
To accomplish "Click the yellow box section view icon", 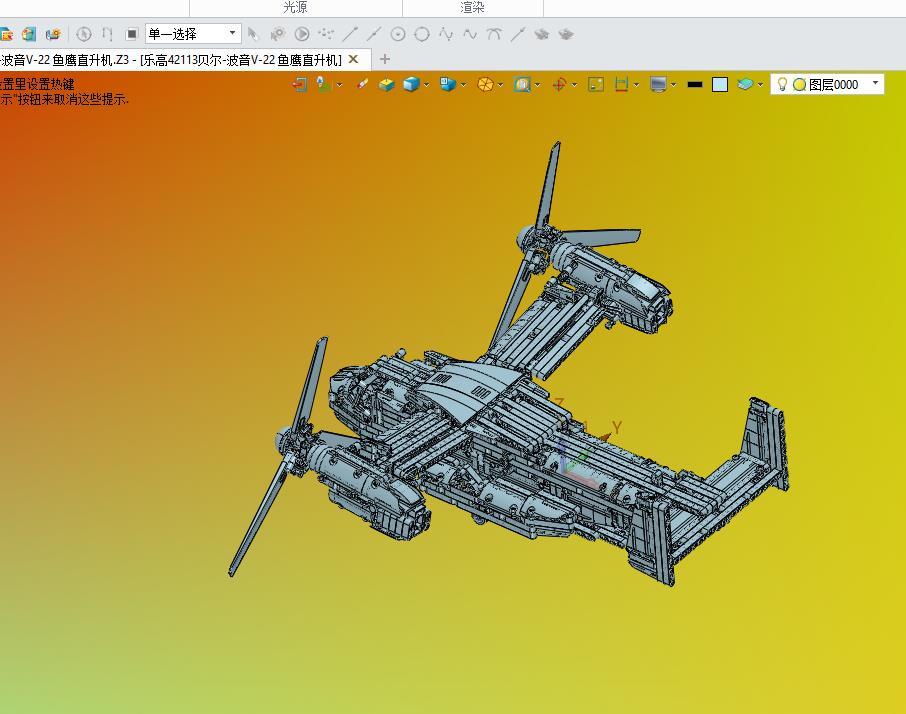I will (387, 85).
